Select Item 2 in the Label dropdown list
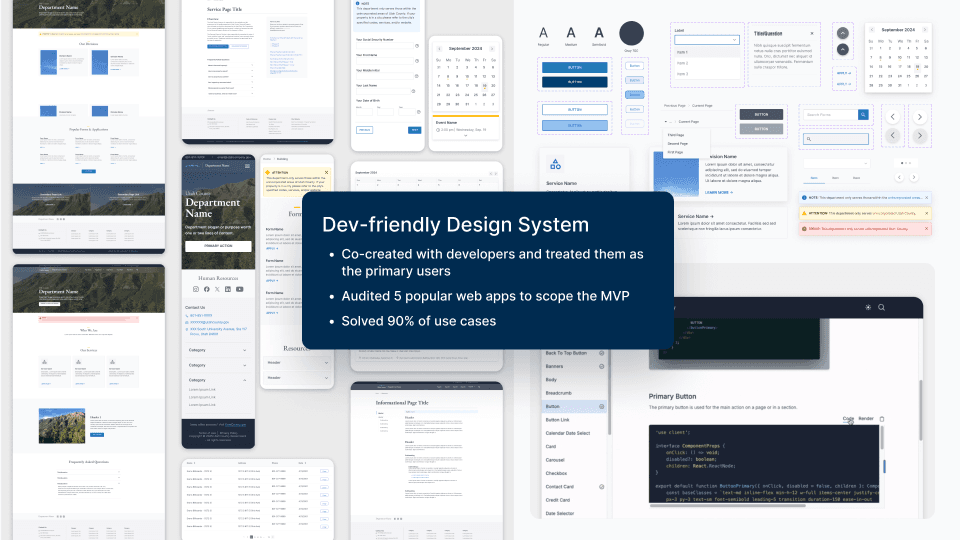This screenshot has width=960, height=540. [707, 63]
